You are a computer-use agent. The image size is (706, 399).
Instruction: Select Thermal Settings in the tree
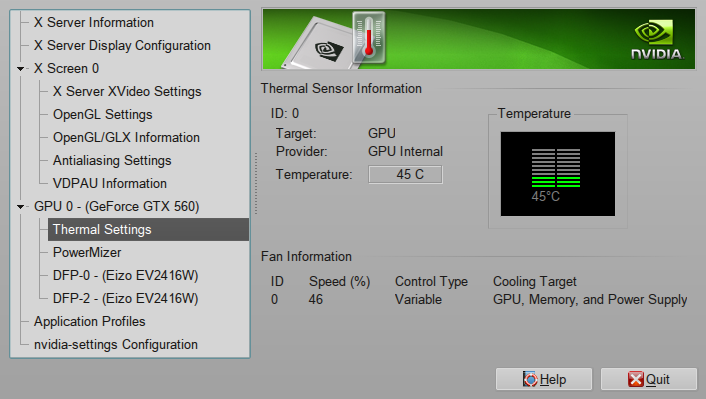point(148,230)
